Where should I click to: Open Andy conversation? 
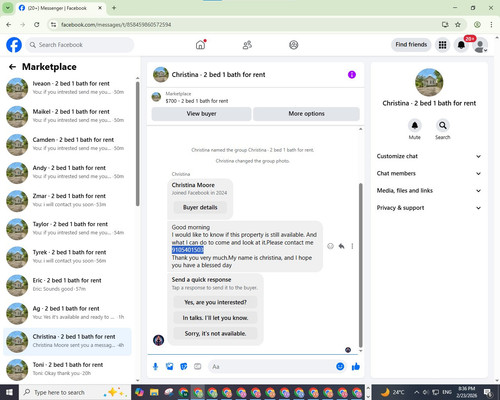pyautogui.click(x=68, y=172)
